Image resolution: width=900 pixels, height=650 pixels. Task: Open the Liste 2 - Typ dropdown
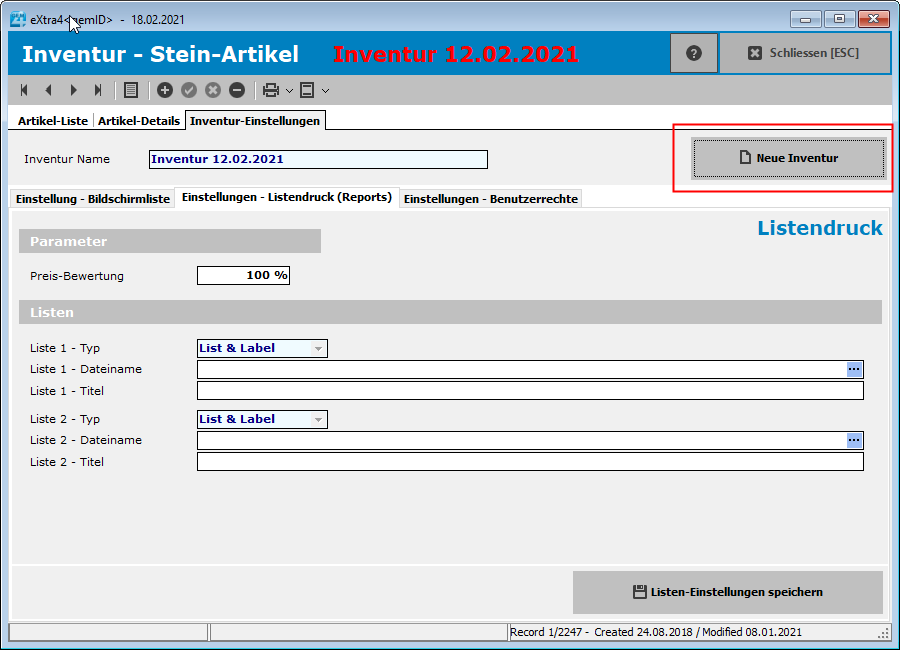pyautogui.click(x=318, y=420)
